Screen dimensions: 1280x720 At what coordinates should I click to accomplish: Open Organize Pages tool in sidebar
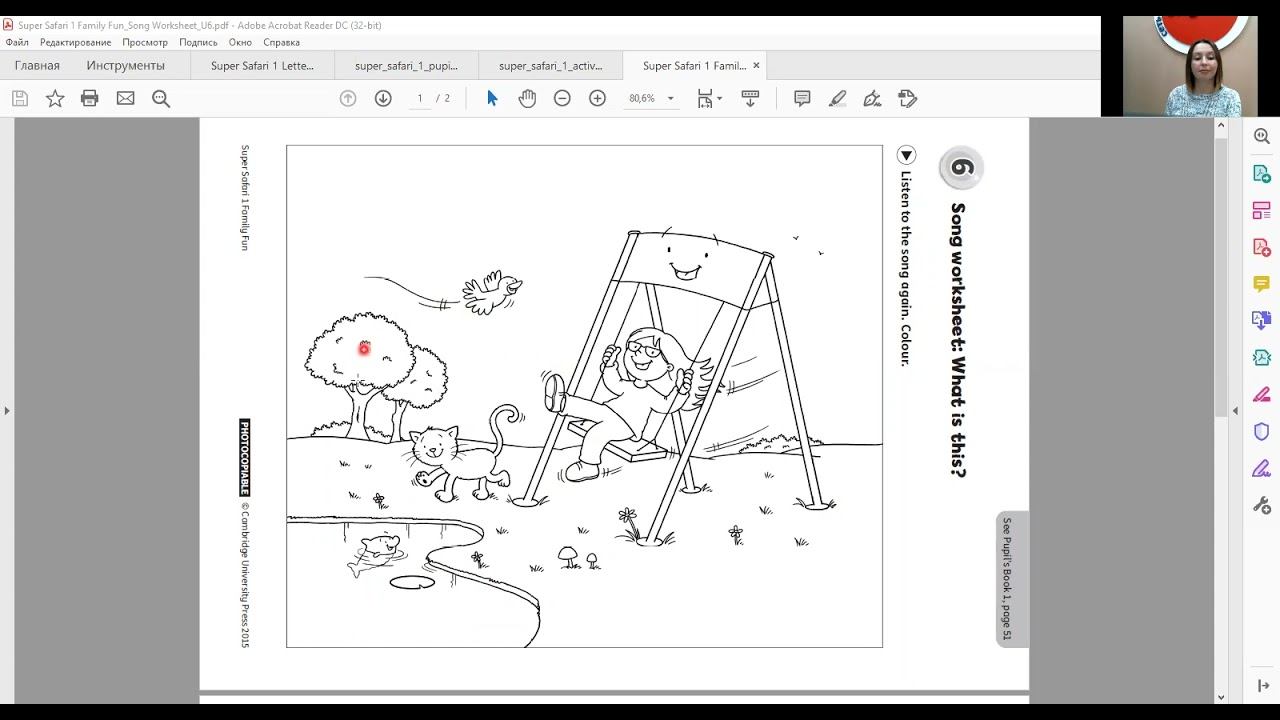(x=1262, y=211)
